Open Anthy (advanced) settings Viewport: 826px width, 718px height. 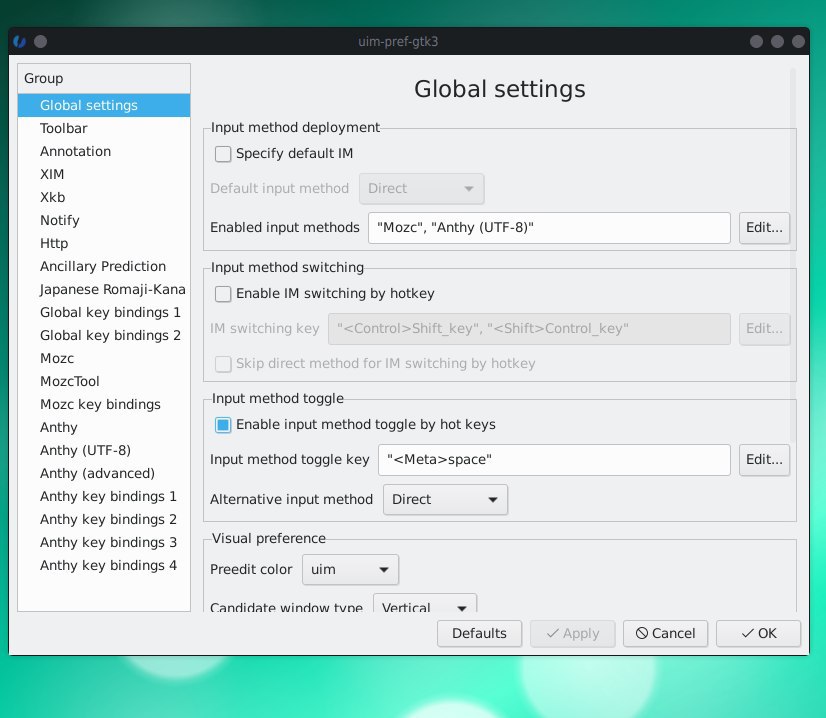point(104,474)
